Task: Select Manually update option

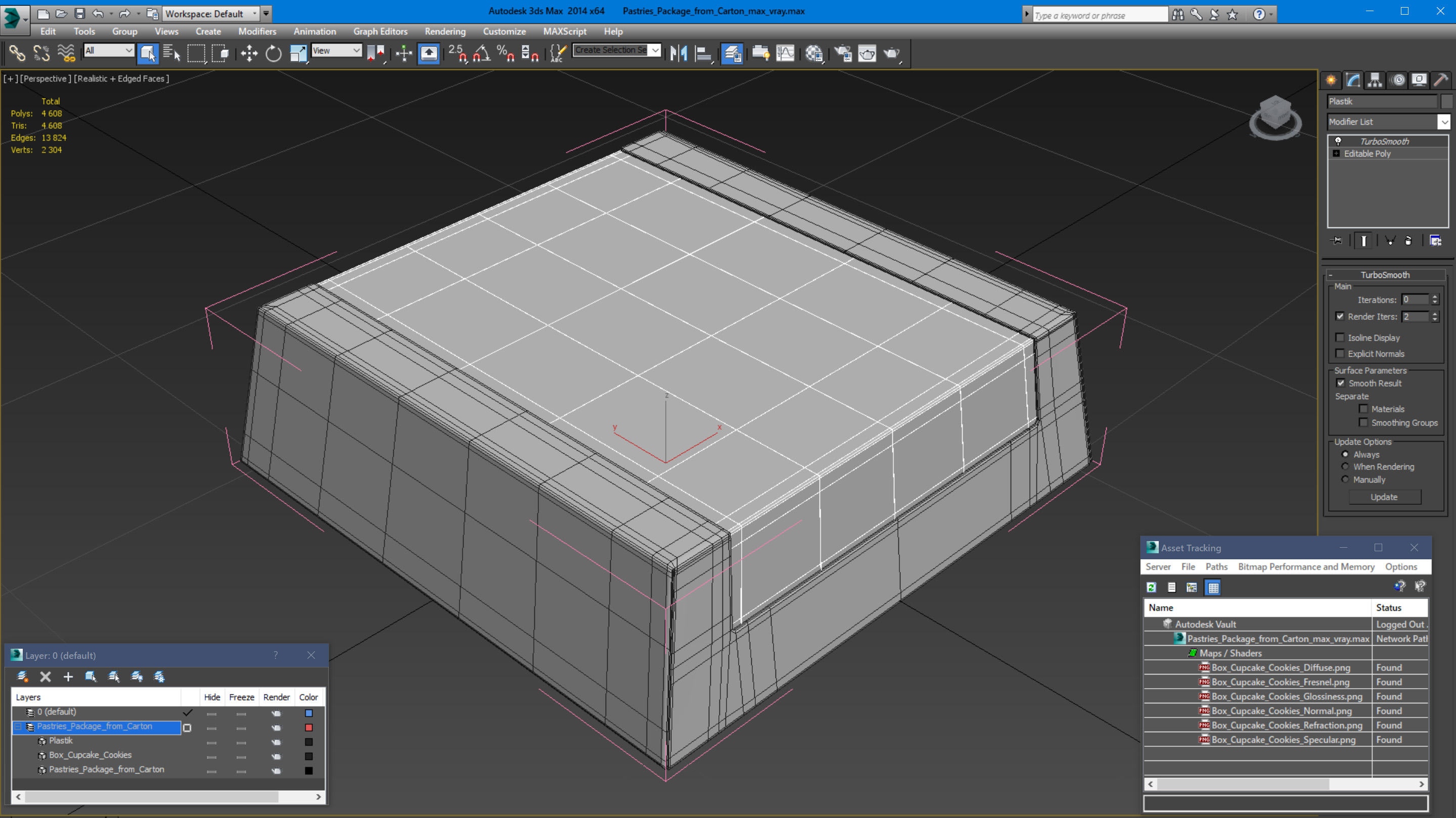Action: click(1345, 479)
